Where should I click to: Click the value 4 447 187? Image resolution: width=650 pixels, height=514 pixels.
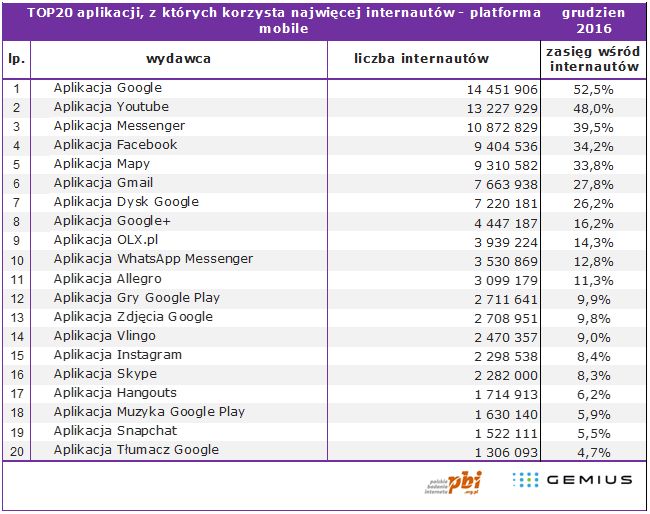[506, 224]
